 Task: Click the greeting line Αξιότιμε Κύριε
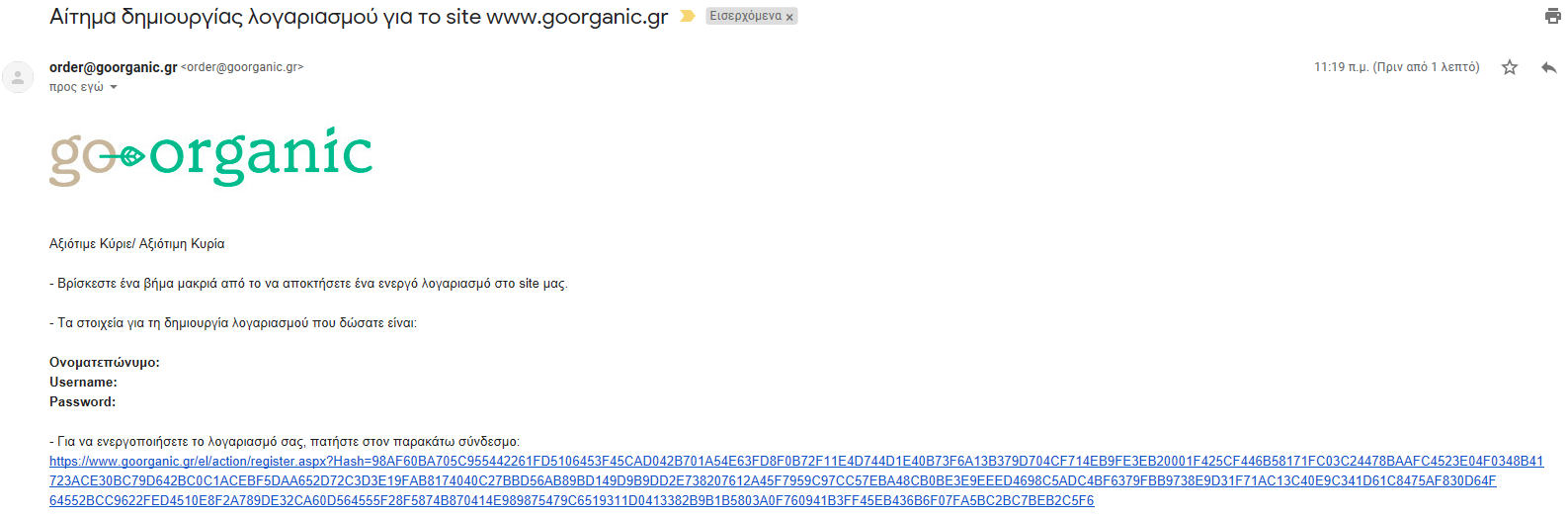(x=137, y=244)
